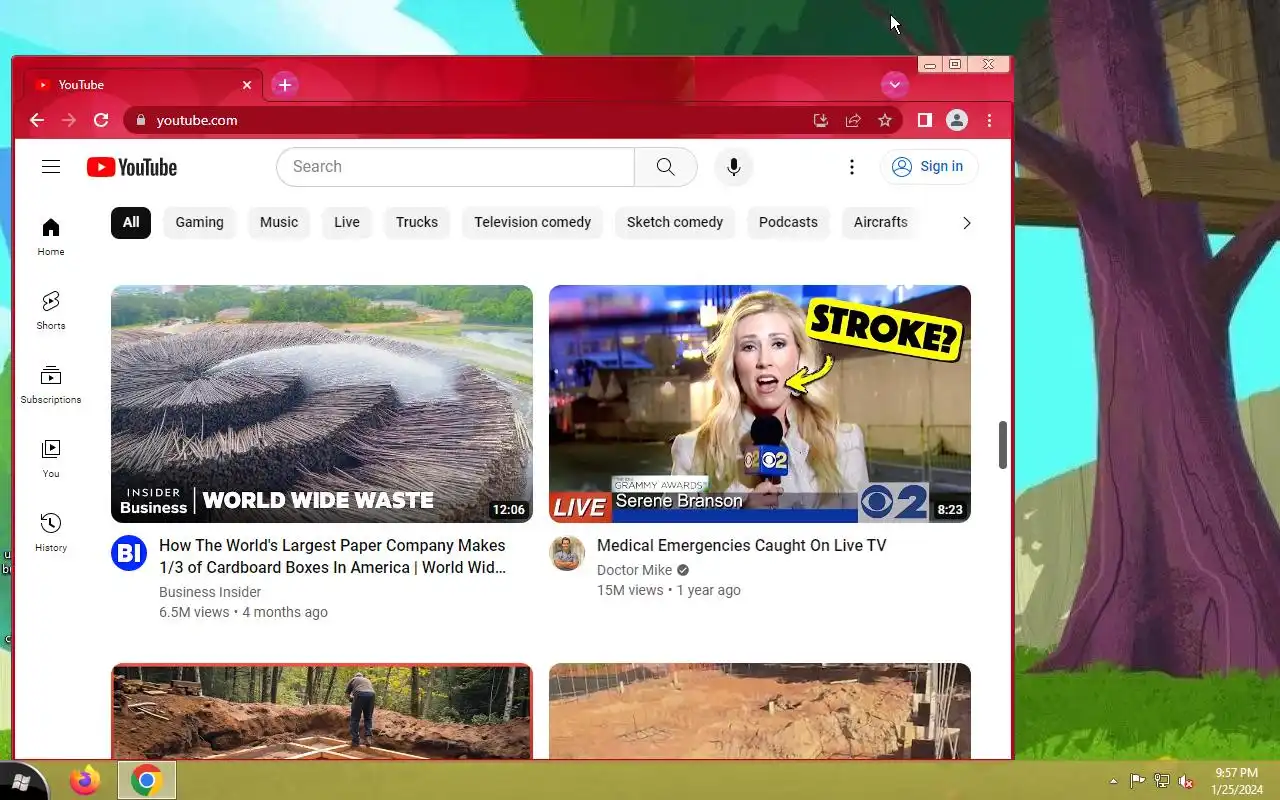1280x800 pixels.
Task: Play the World Wide Waste video thumbnail
Action: [x=322, y=404]
